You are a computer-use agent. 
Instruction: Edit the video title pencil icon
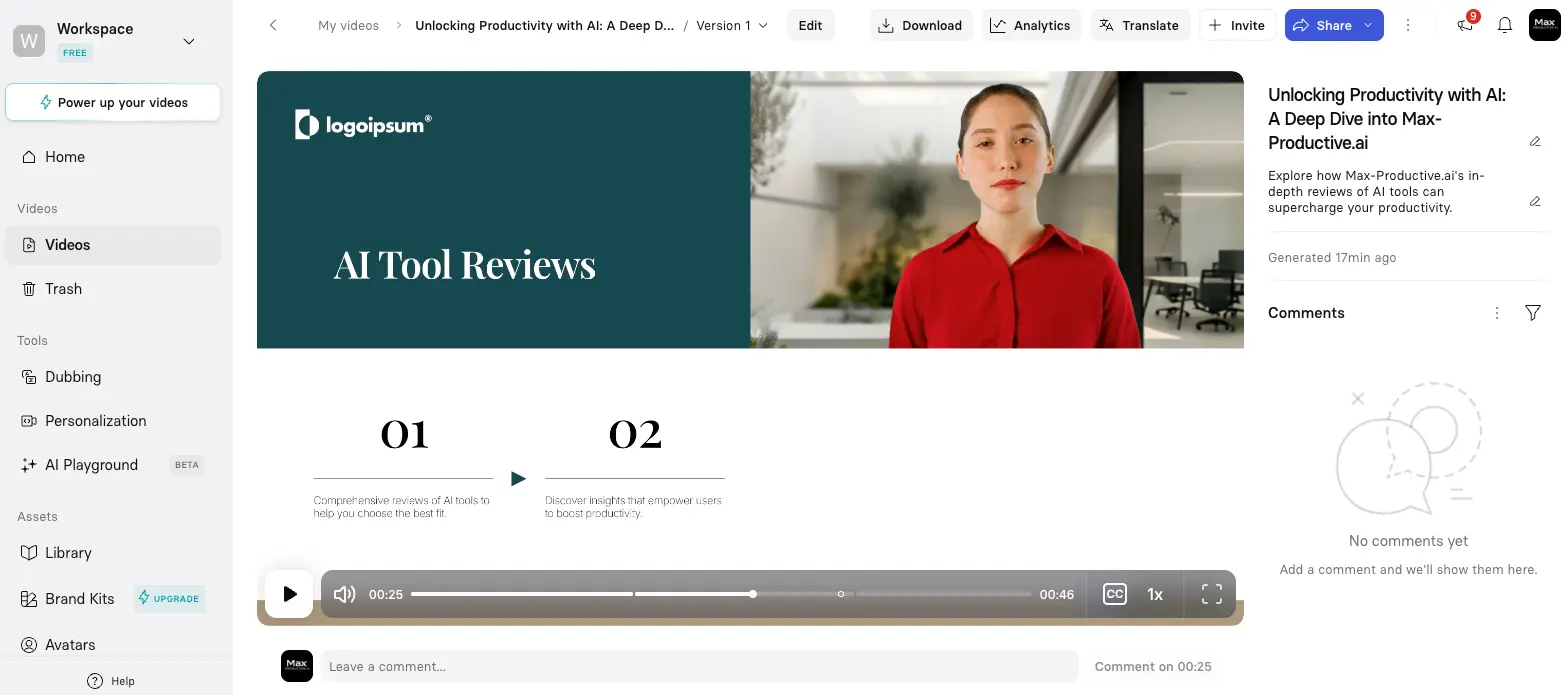pyautogui.click(x=1535, y=141)
